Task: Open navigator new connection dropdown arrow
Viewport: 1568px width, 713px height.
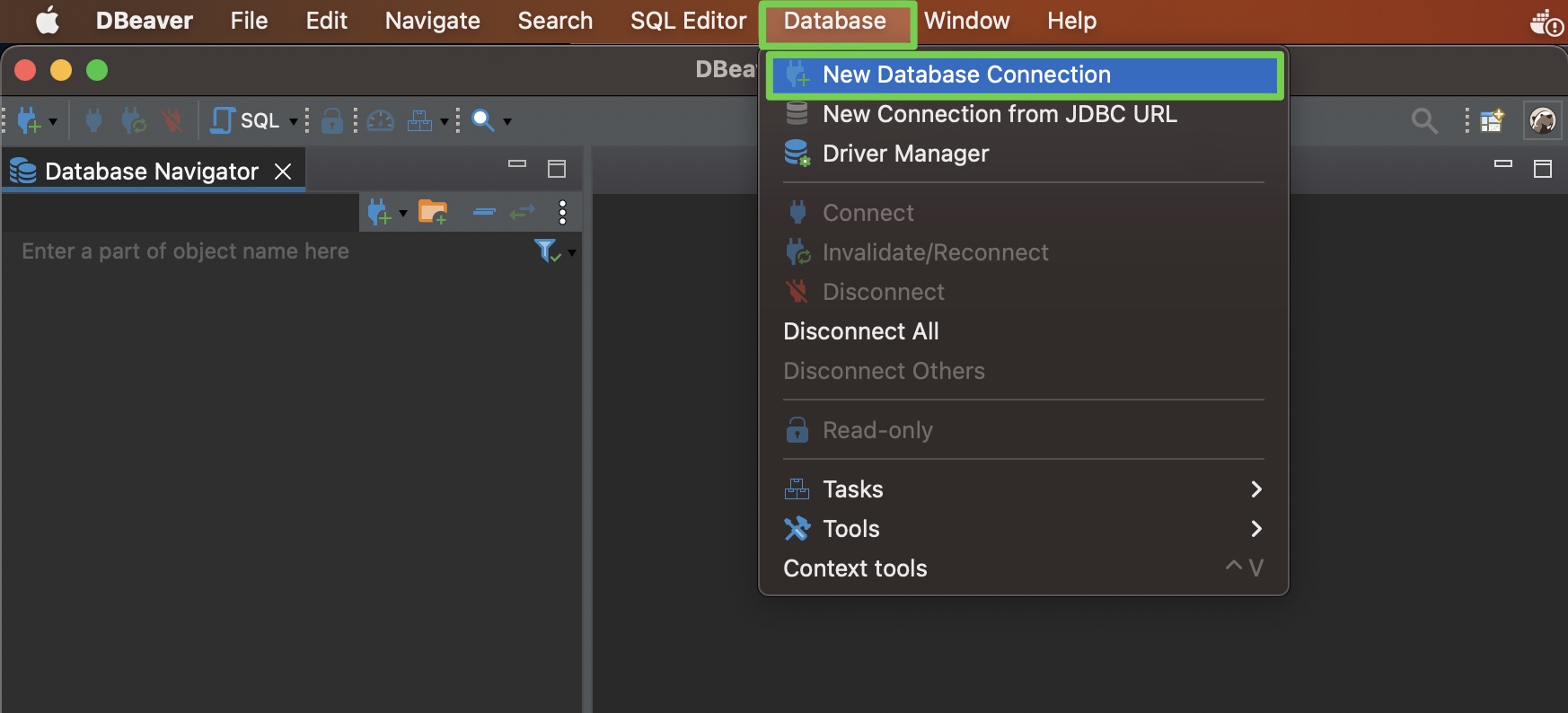Action: (402, 214)
